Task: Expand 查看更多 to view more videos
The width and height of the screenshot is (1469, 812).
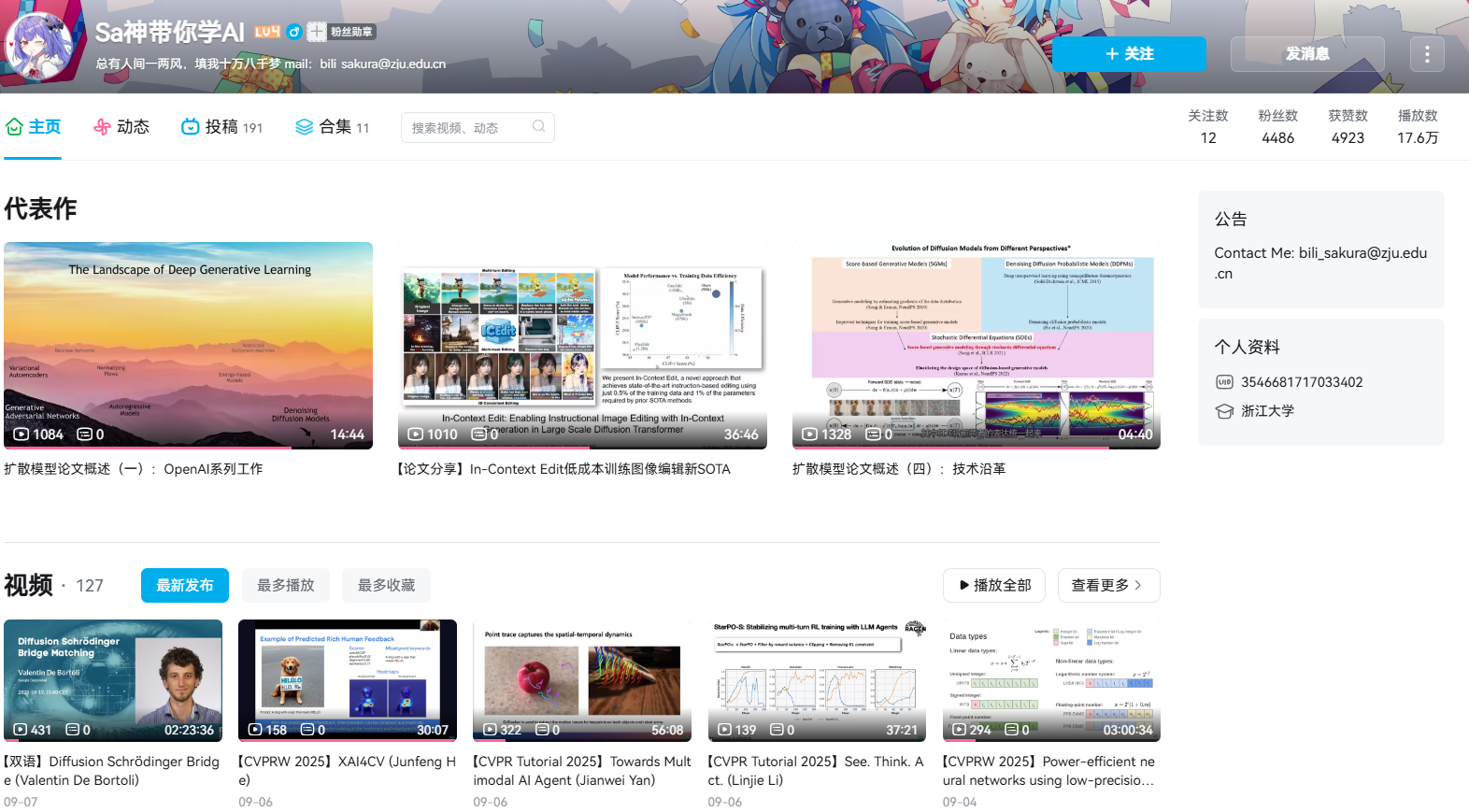Action: (1108, 586)
